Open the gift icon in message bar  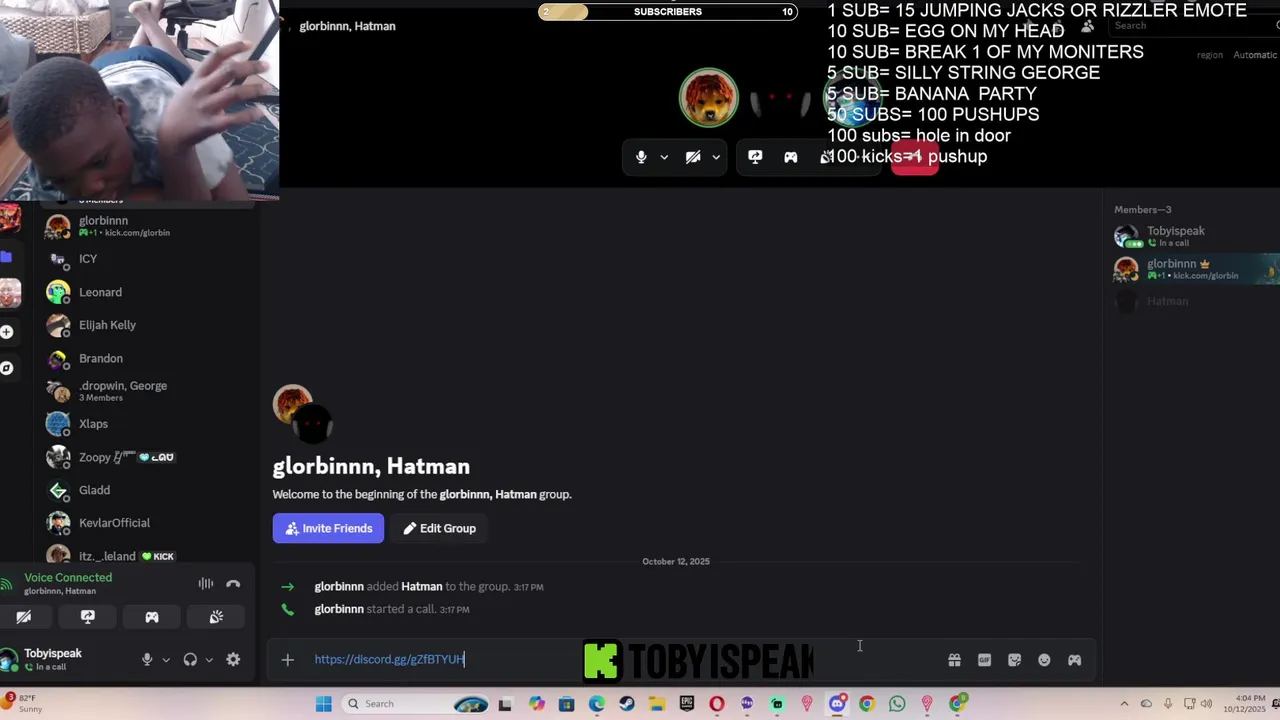954,660
